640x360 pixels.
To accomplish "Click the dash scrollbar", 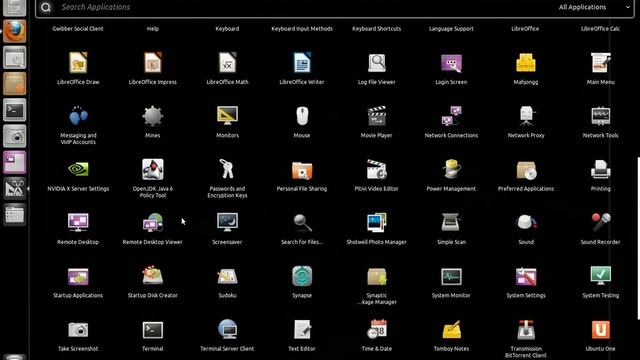I will coord(638,238).
